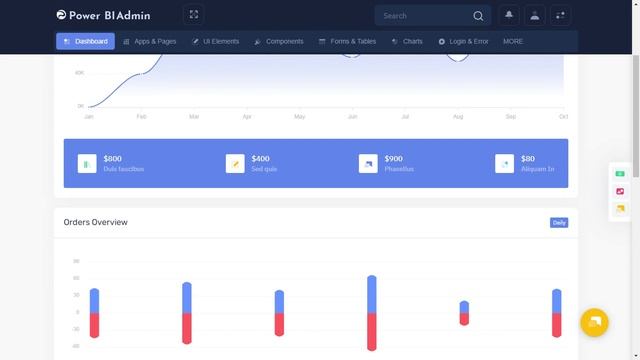Click the tallest bar in Orders Overview chart

(372, 313)
